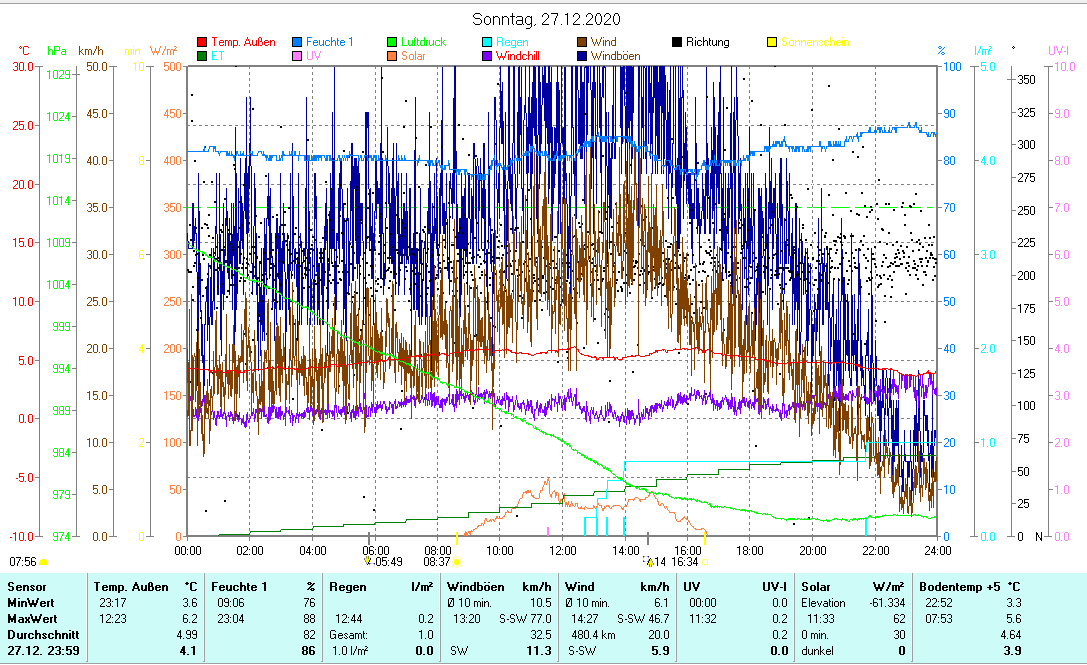Click the 16:34 sunset marker label
This screenshot has width=1087, height=665.
[x=683, y=562]
